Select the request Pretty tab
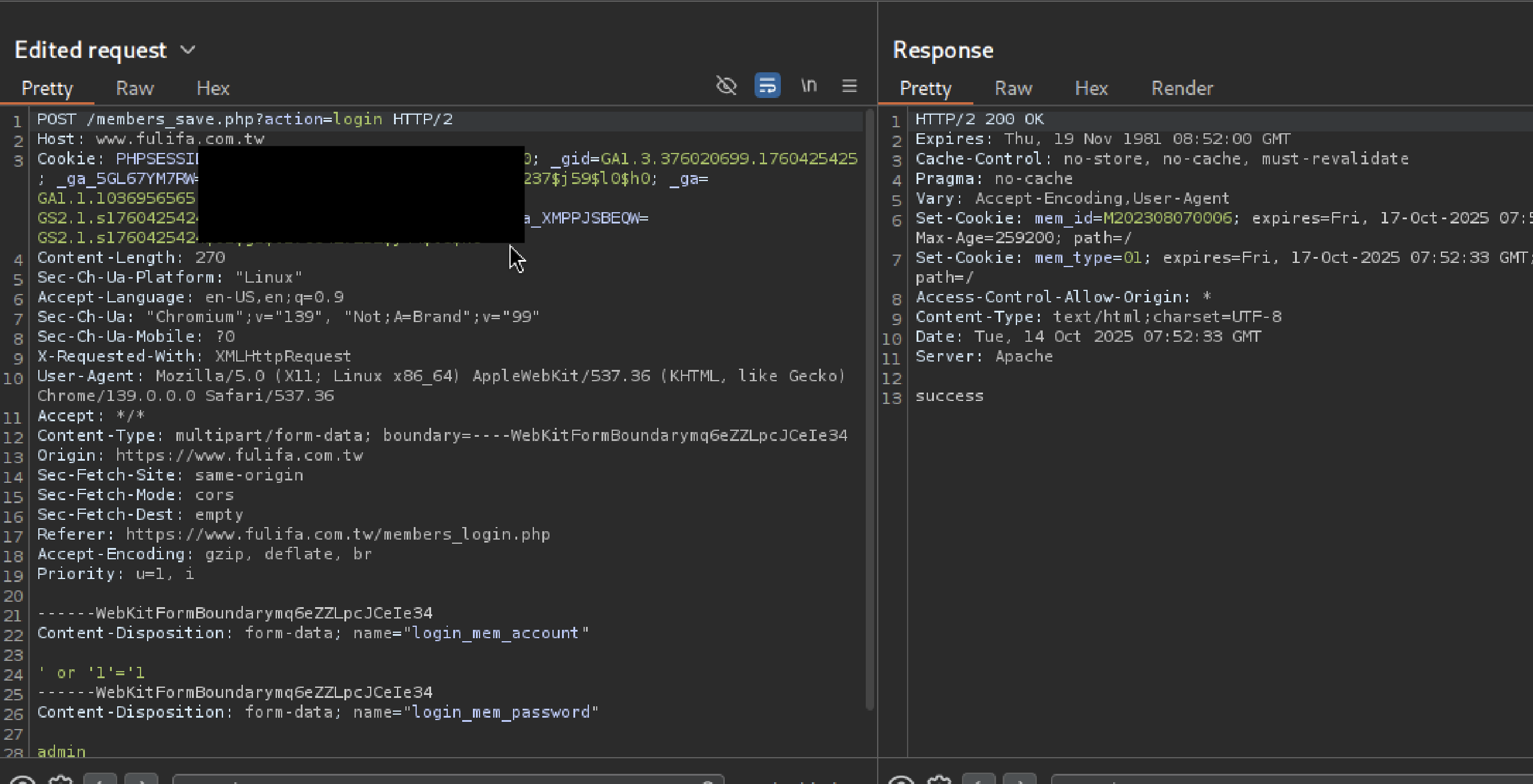 tap(47, 88)
